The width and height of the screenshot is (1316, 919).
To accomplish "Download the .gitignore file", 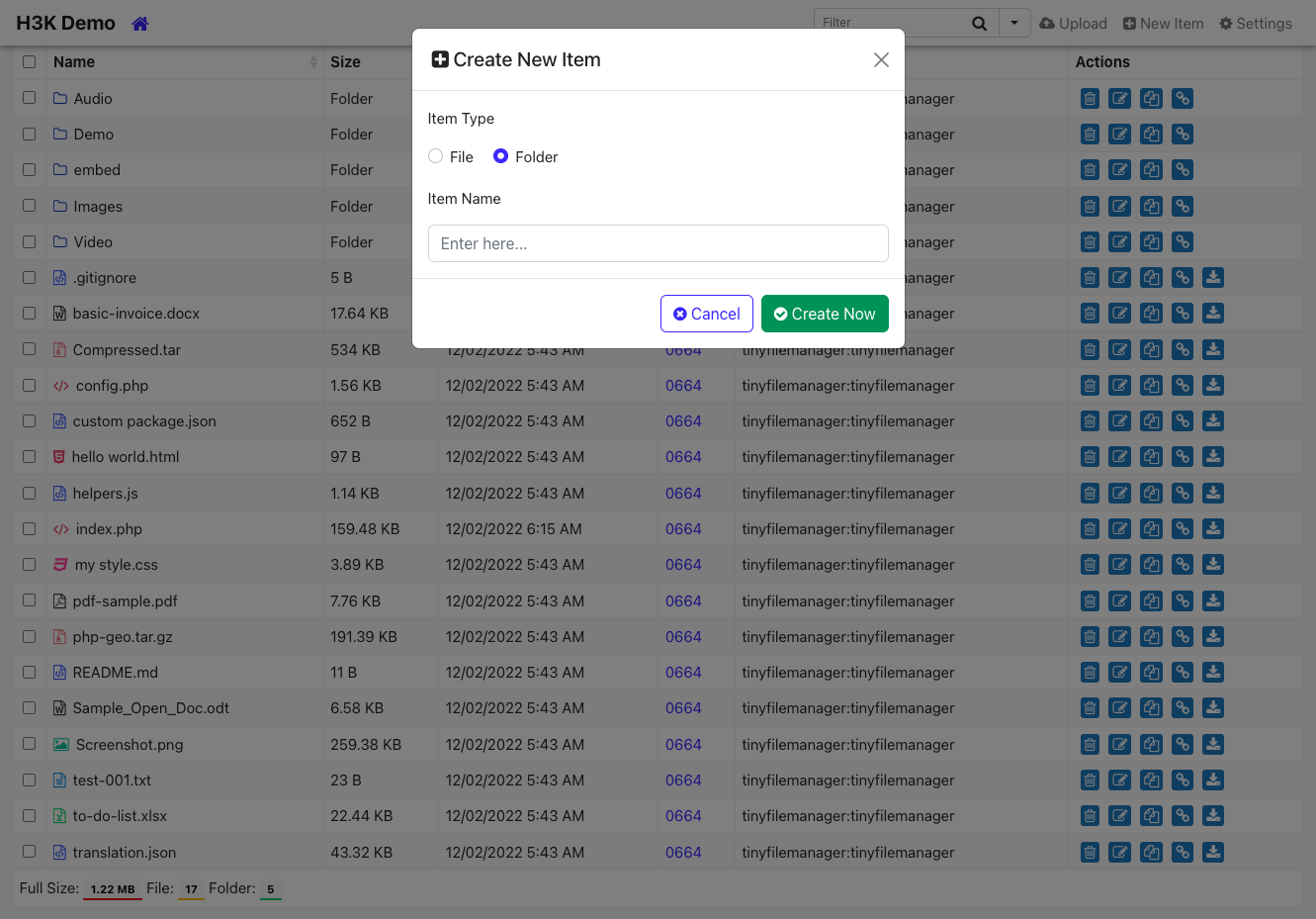I will point(1213,278).
